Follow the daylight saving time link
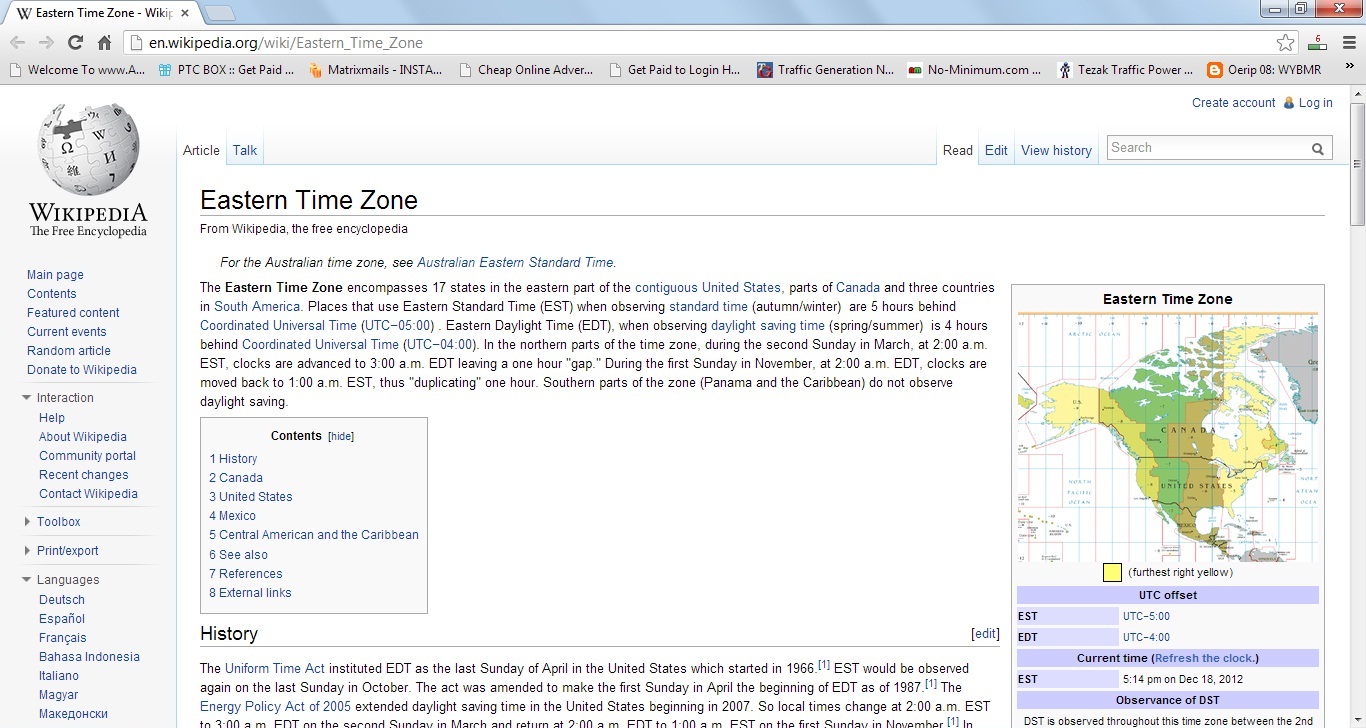This screenshot has height=728, width=1366. pos(768,326)
